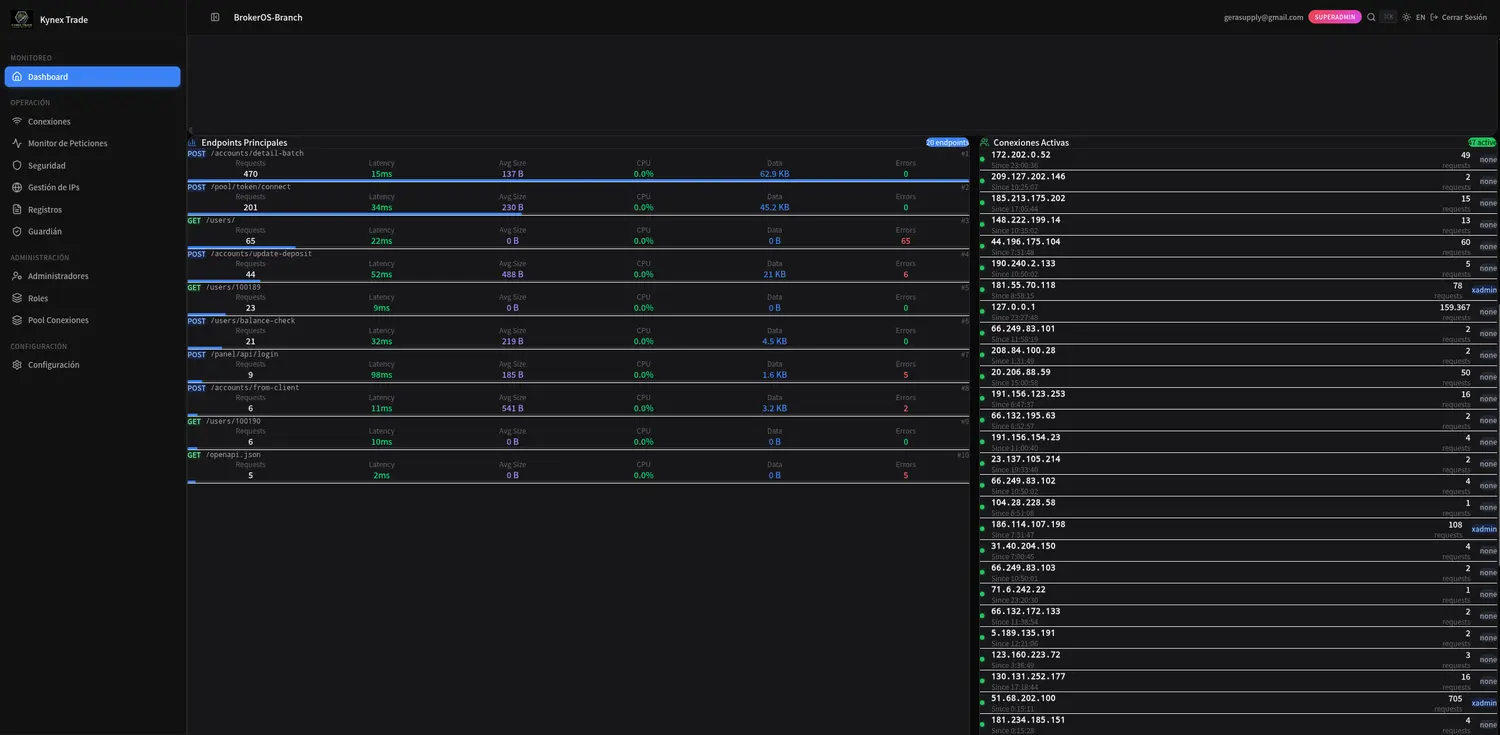Click the xadmin tag on 51.68.202.100
This screenshot has height=735, width=1500.
tap(1484, 703)
